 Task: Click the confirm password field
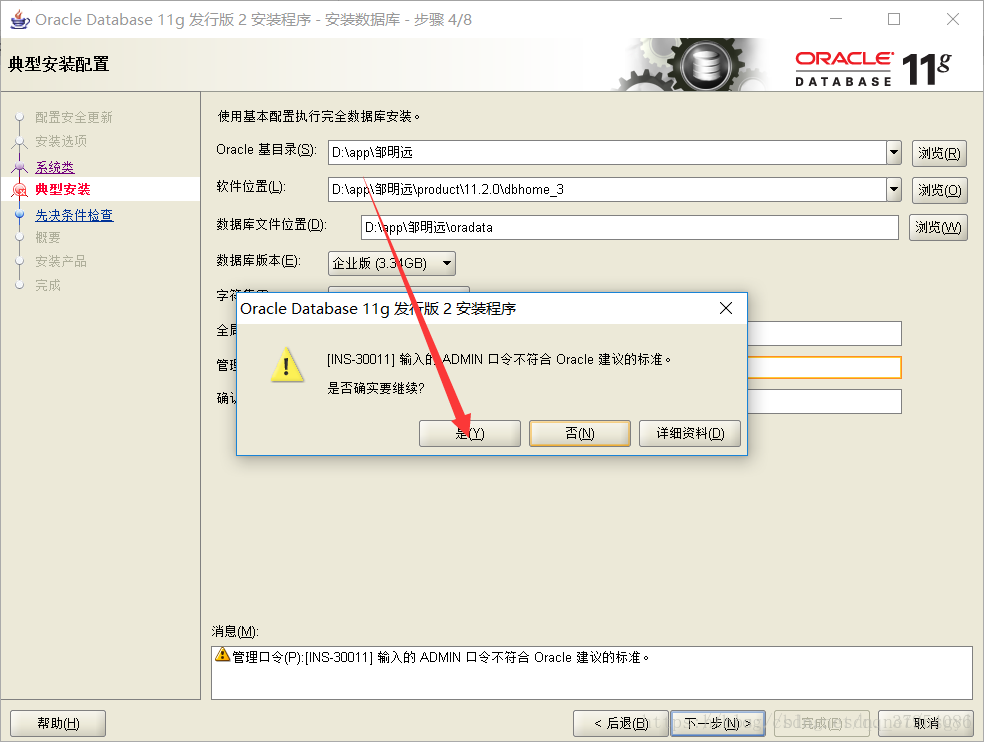(824, 401)
